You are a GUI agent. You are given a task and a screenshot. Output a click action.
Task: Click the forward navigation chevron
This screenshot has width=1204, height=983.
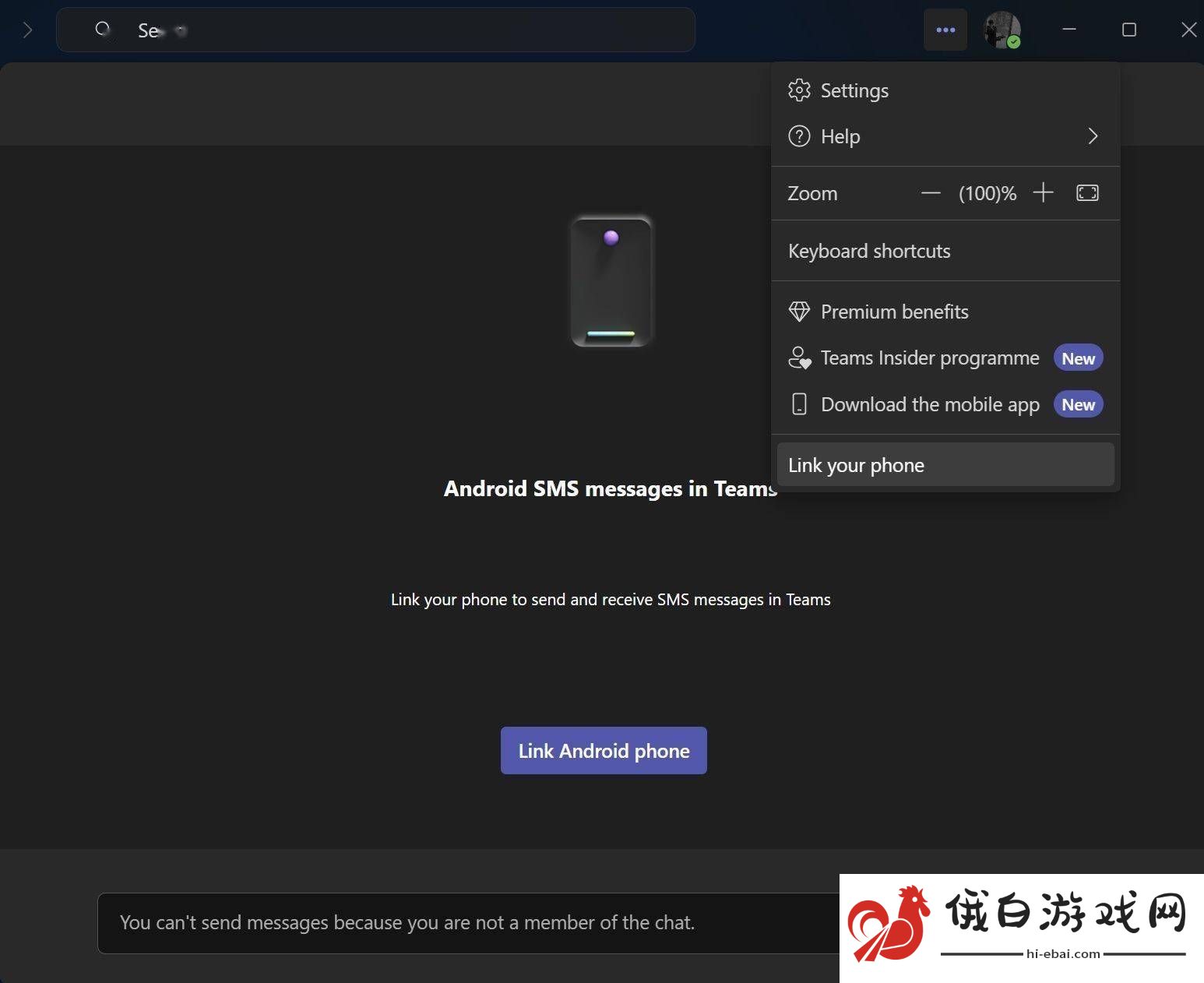[28, 30]
